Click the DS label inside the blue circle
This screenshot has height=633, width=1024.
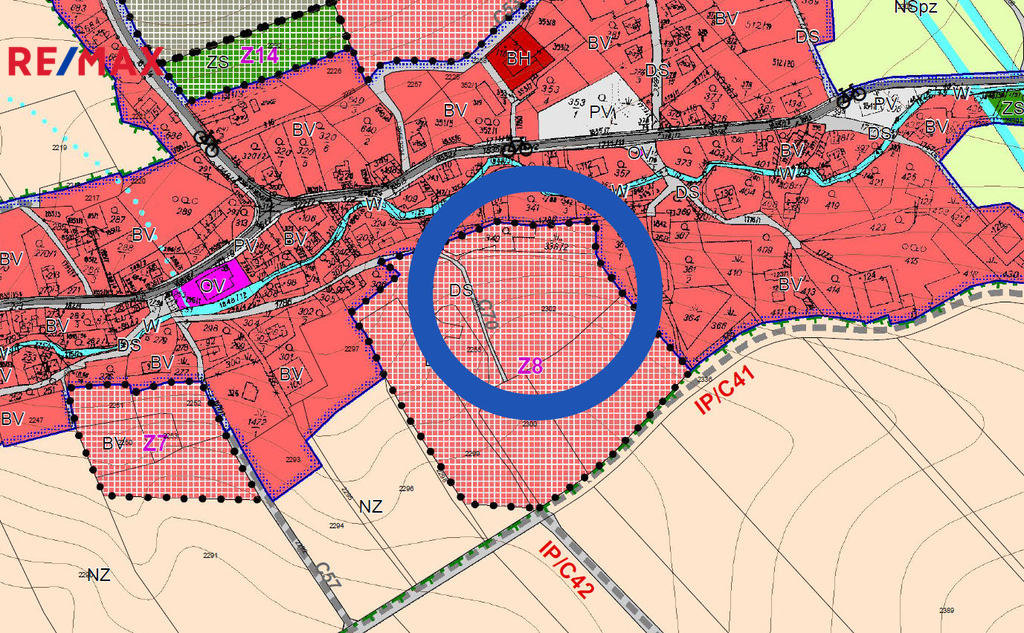tap(461, 290)
